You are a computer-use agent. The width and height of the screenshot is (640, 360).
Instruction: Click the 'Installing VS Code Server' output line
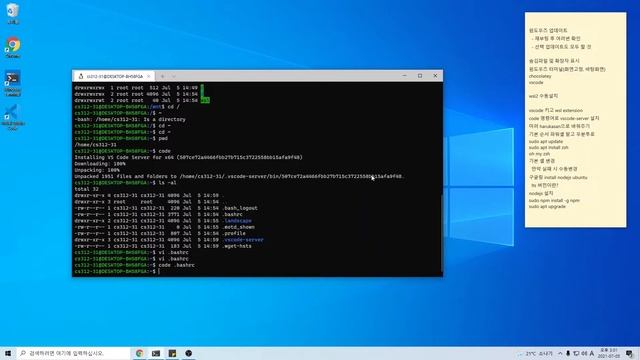click(x=188, y=158)
